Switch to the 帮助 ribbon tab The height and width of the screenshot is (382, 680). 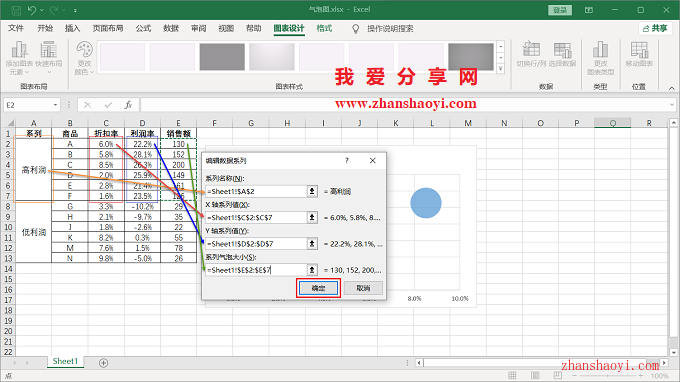pos(254,28)
